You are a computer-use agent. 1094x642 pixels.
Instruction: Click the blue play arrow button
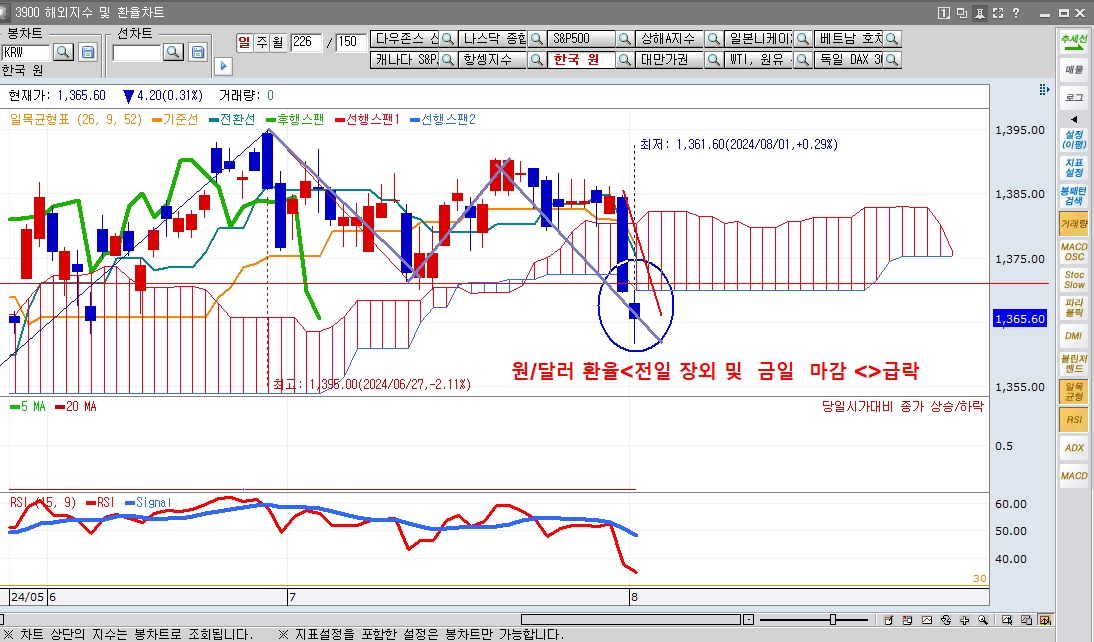click(x=223, y=66)
